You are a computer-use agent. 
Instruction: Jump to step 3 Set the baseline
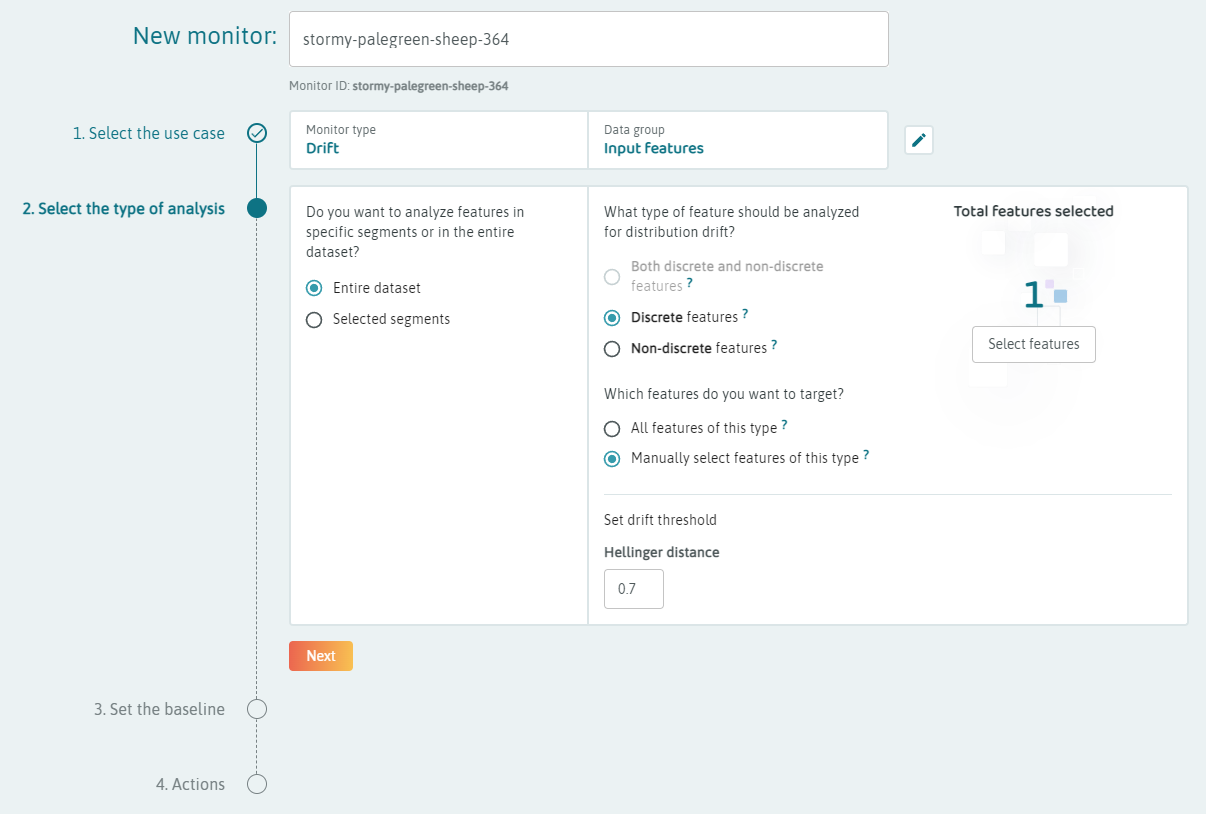159,709
